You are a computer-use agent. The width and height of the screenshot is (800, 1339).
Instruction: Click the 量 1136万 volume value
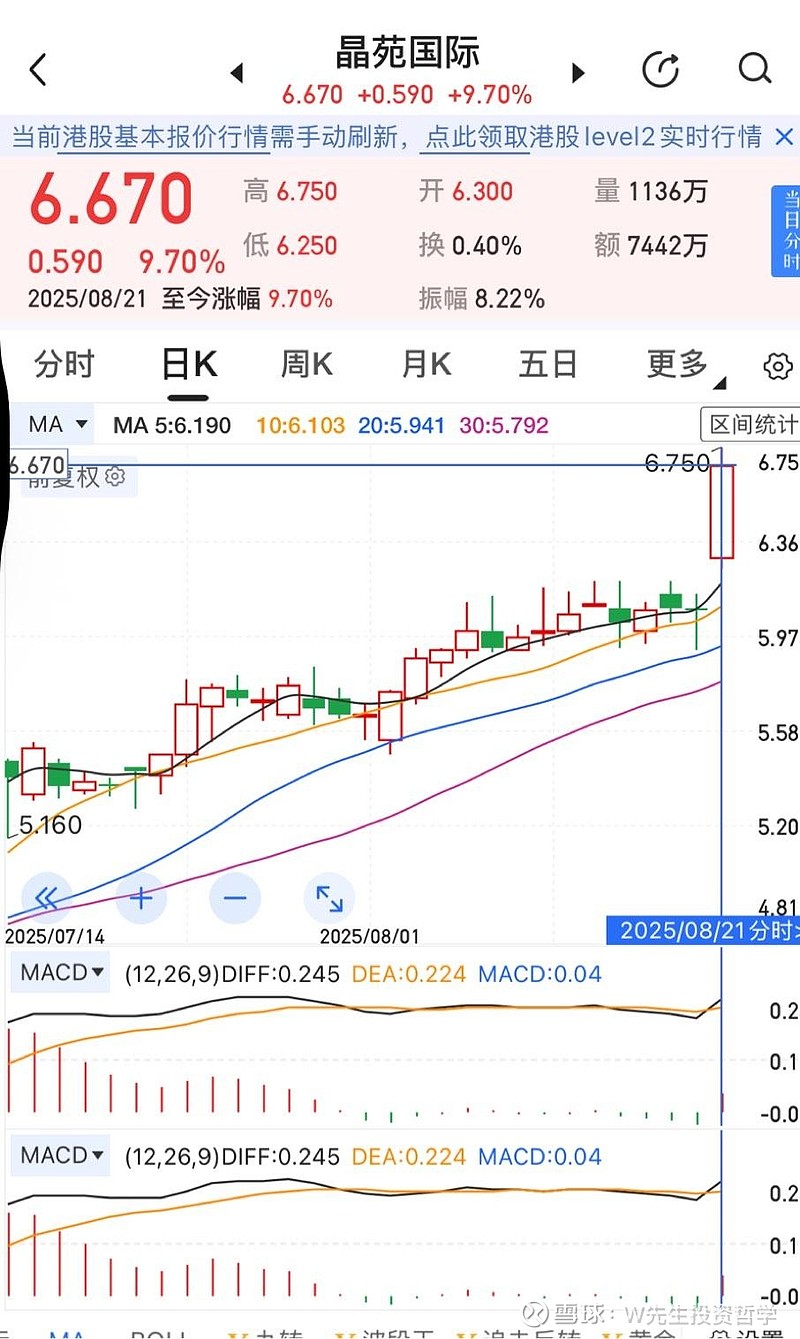651,192
